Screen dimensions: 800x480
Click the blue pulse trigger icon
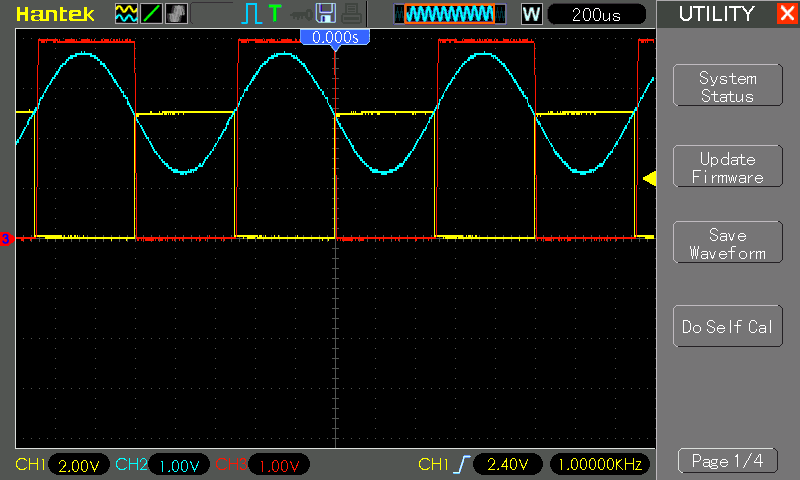coord(251,14)
